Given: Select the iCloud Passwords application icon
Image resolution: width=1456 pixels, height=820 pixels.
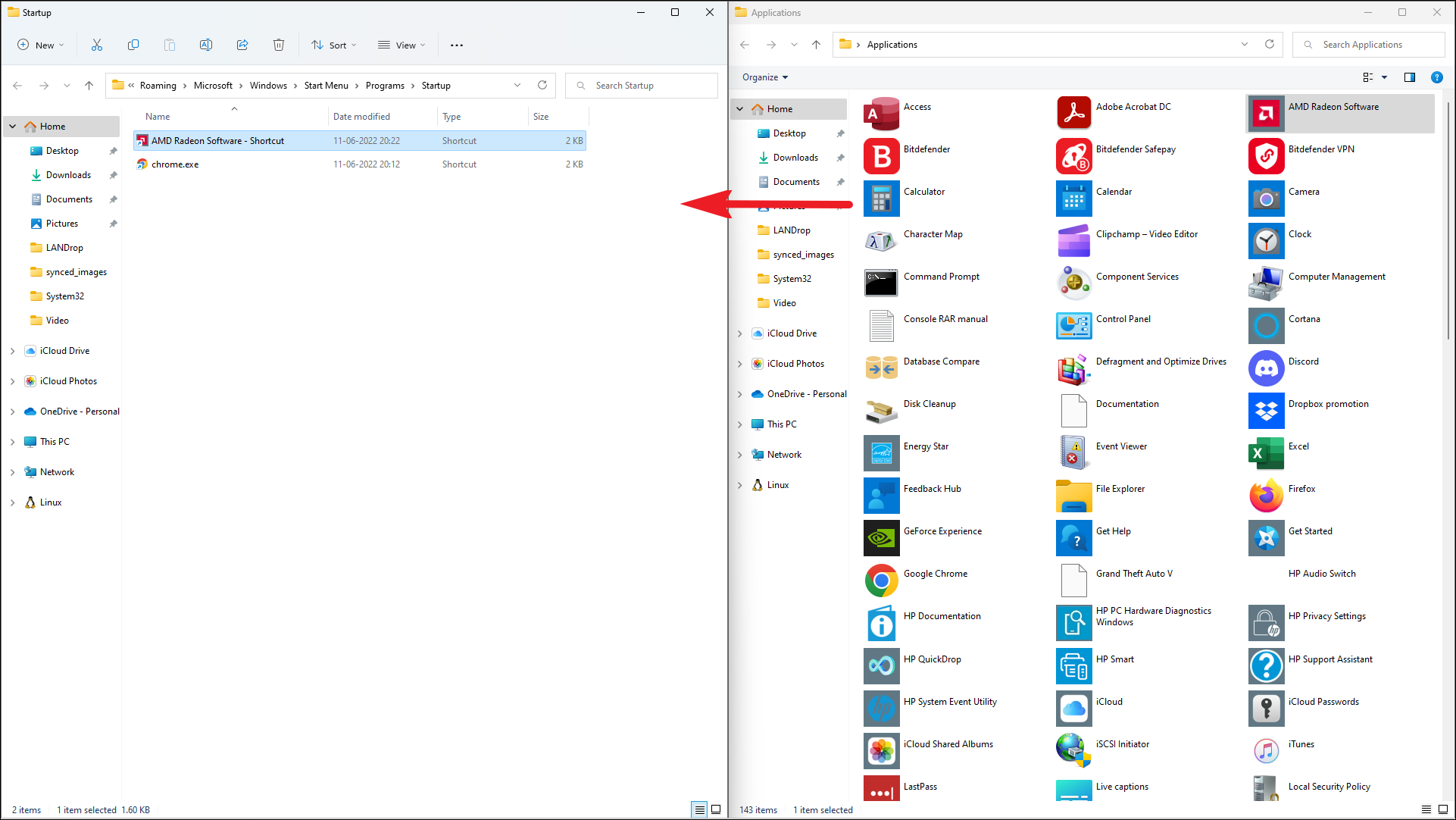Looking at the screenshot, I should (x=1266, y=709).
